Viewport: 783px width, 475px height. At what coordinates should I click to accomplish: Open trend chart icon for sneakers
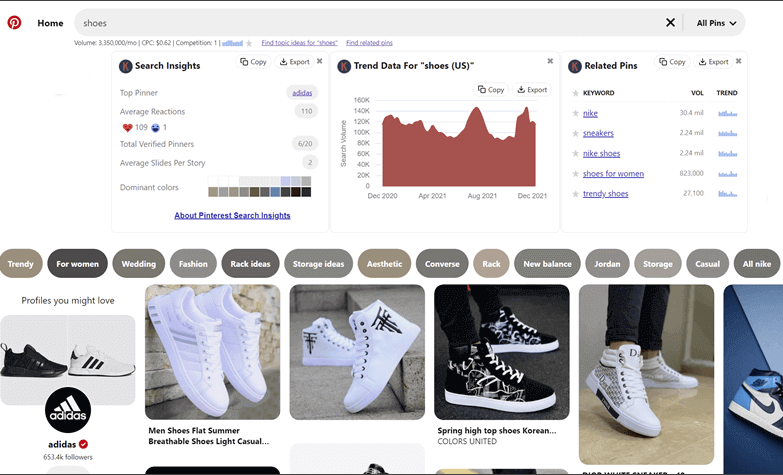pos(728,133)
